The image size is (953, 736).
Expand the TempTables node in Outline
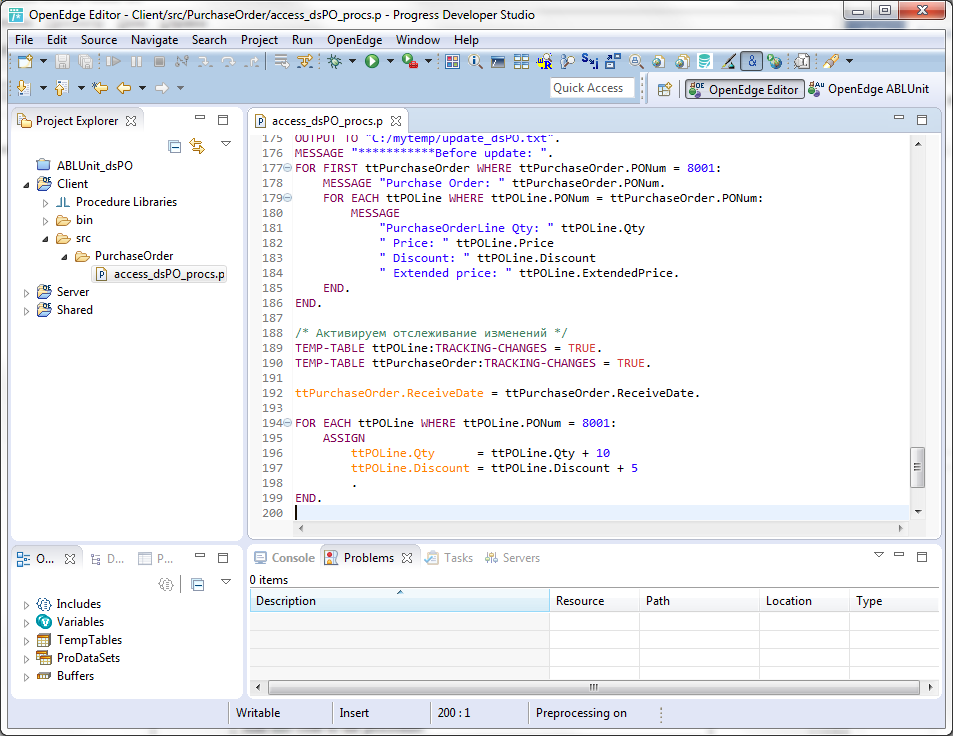point(26,641)
